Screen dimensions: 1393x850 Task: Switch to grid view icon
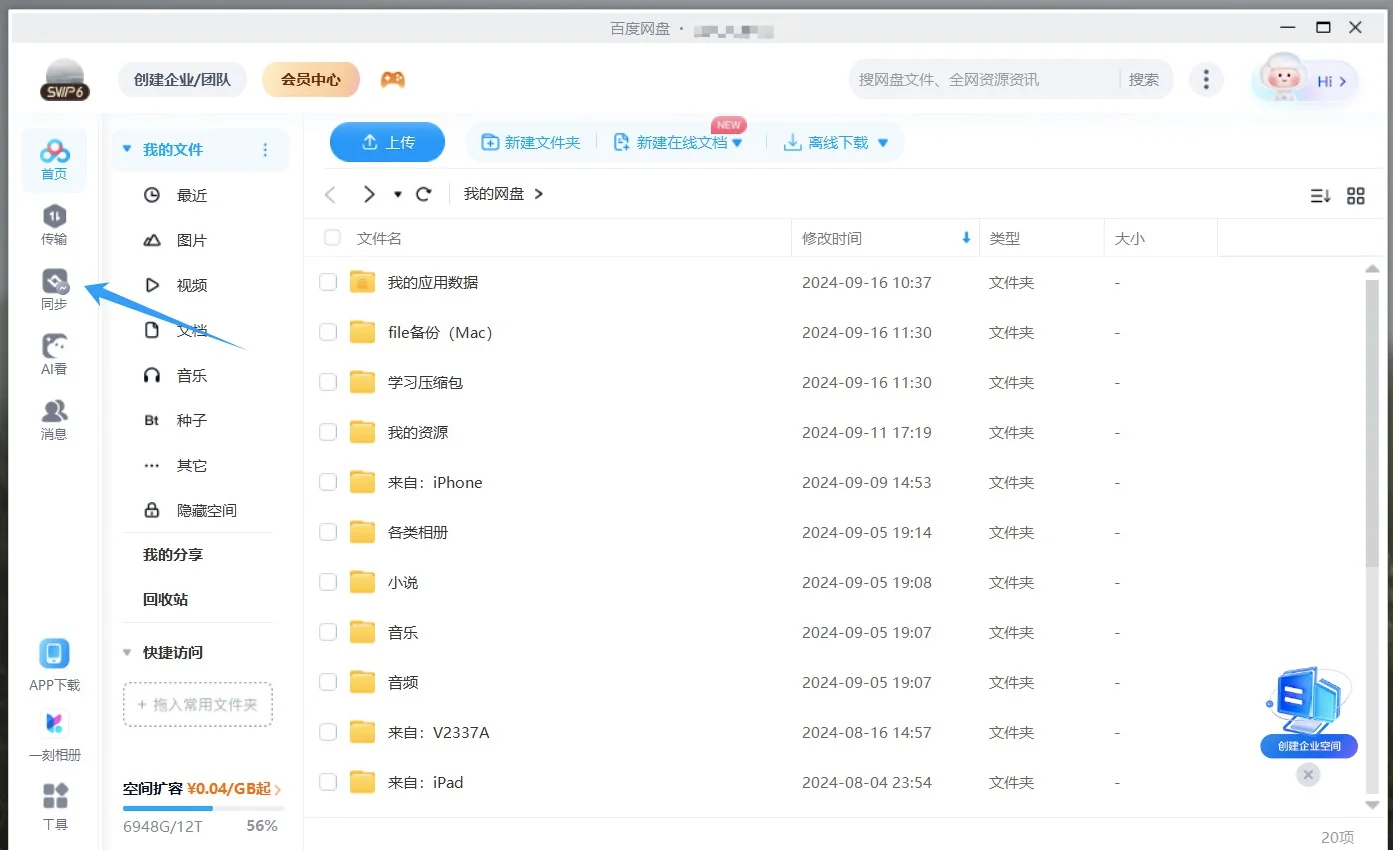[1356, 196]
